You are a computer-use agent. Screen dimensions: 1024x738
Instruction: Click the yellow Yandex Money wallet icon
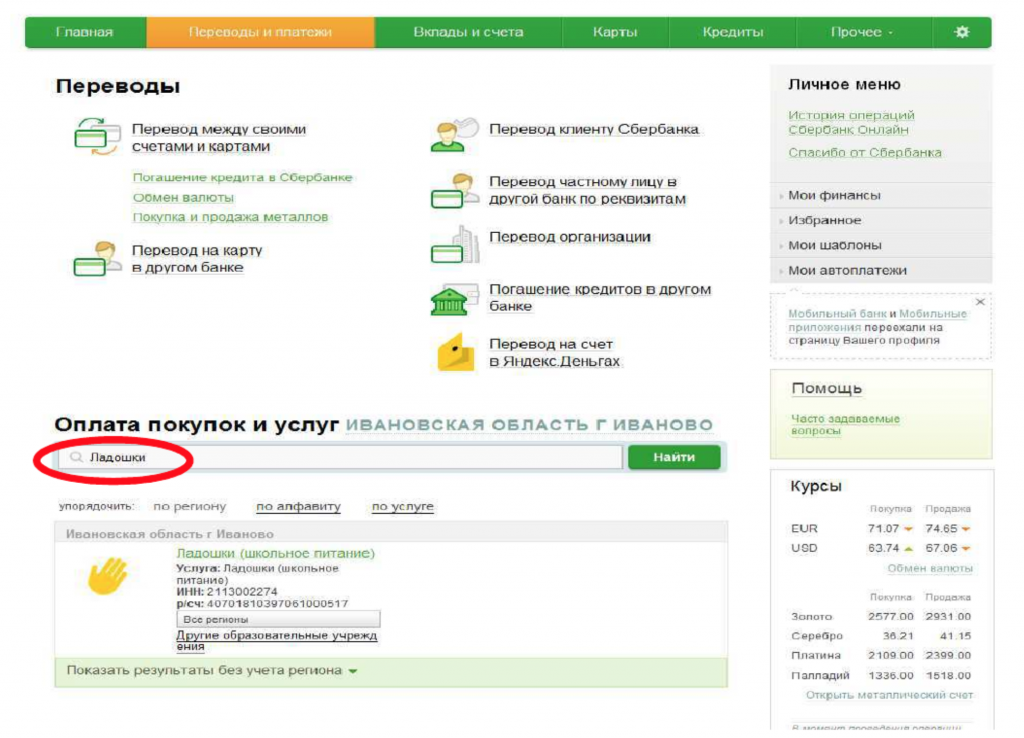pos(455,352)
